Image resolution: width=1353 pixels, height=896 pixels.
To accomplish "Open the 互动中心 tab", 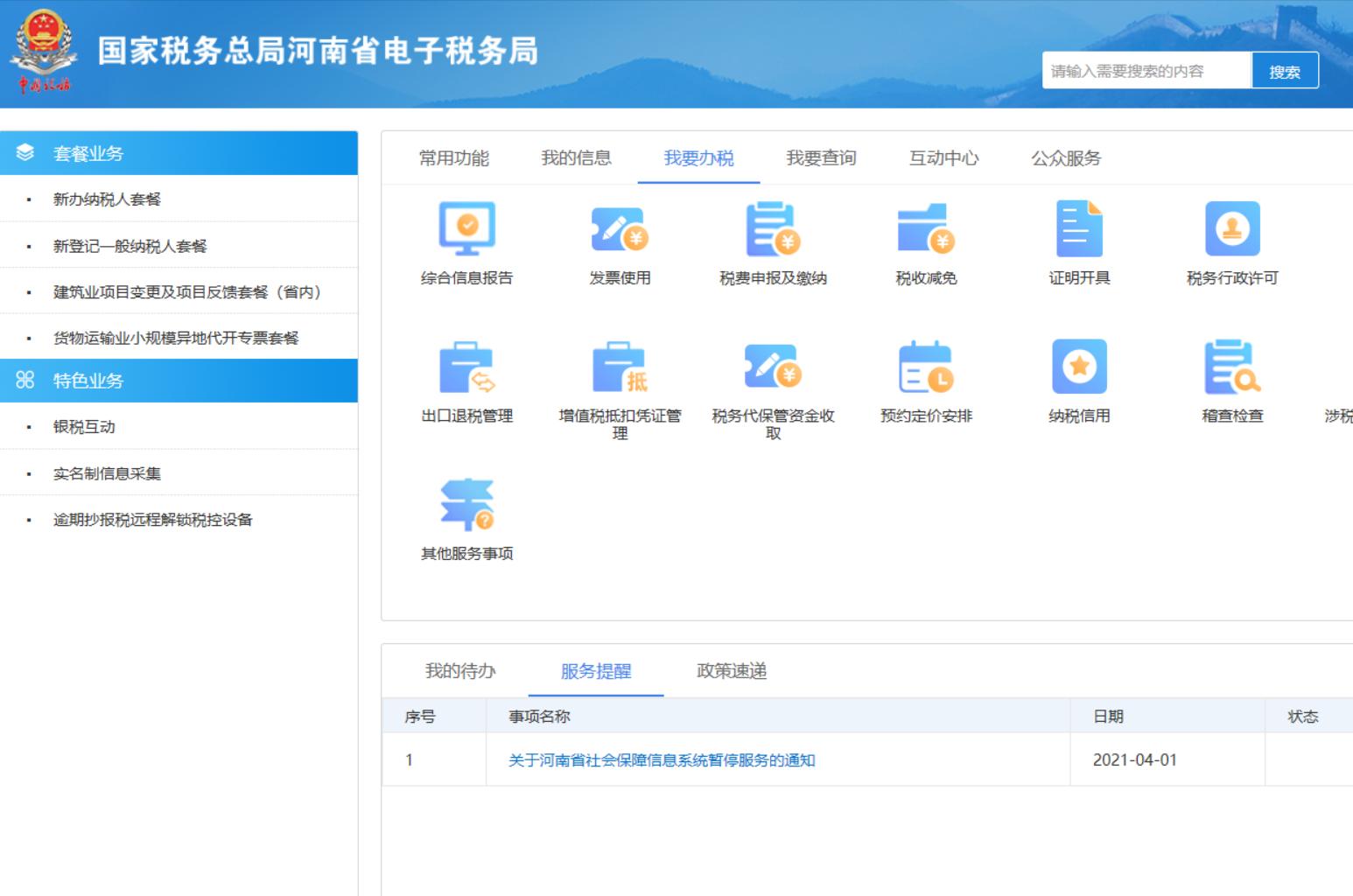I will [x=942, y=158].
